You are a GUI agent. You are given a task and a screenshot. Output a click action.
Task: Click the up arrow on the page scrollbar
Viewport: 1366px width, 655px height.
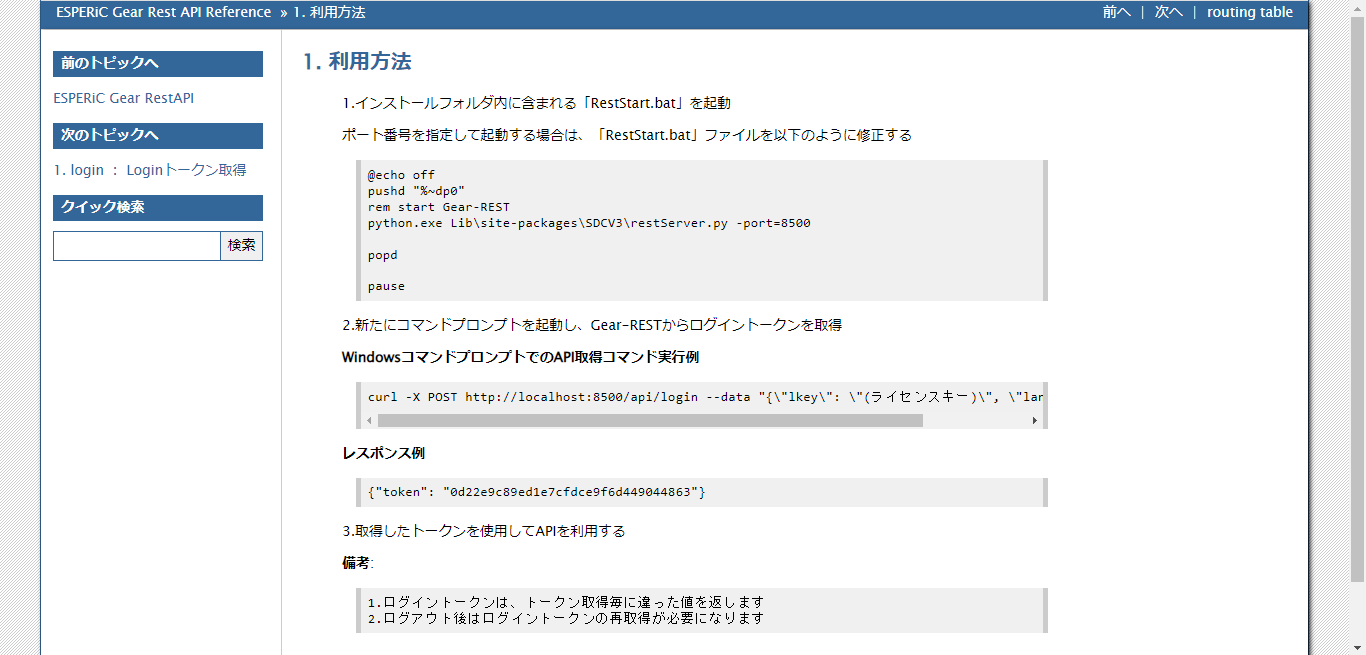[x=1358, y=7]
